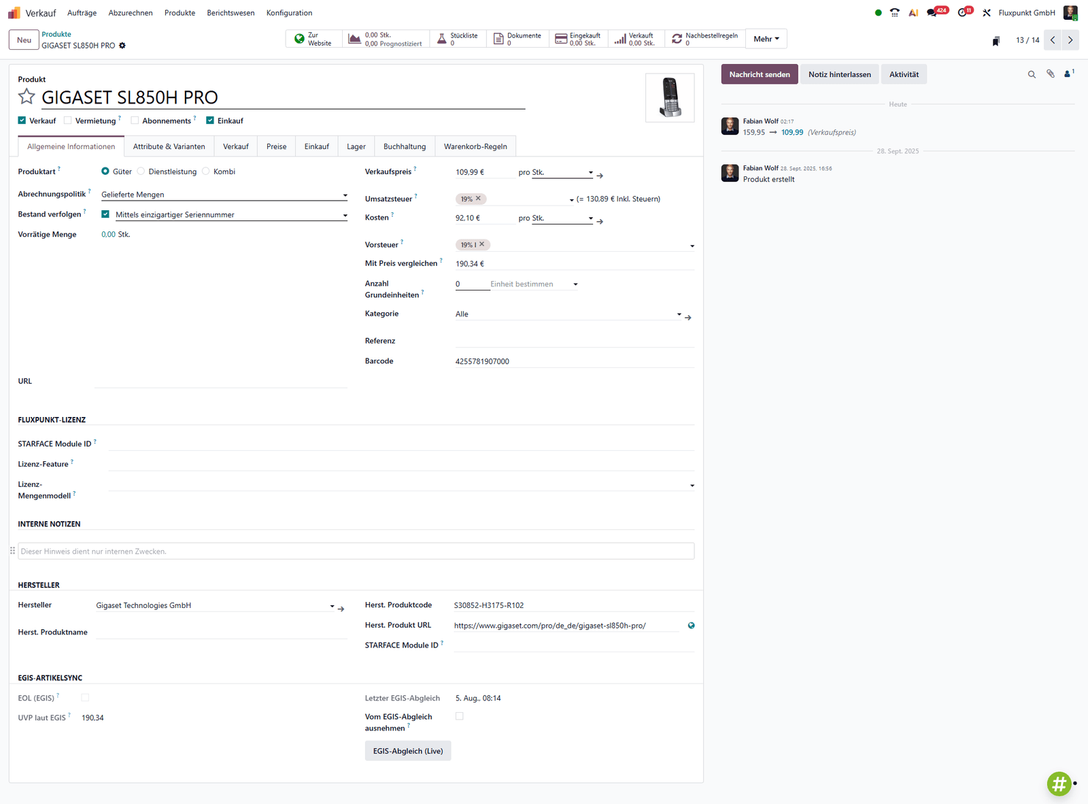This screenshot has height=804, width=1088.
Task: Open the VoIP phone icon in top bar
Action: (x=895, y=12)
